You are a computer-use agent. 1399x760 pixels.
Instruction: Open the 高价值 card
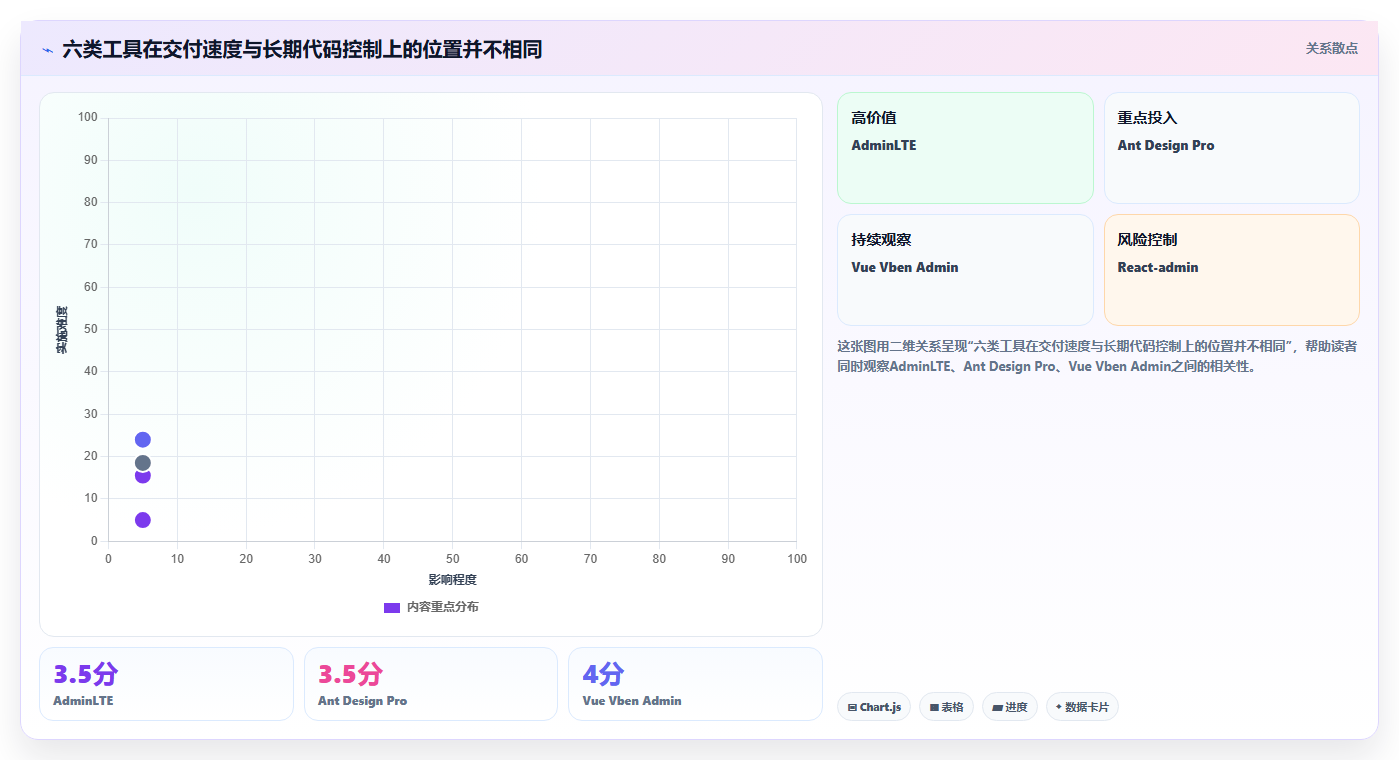pyautogui.click(x=965, y=148)
